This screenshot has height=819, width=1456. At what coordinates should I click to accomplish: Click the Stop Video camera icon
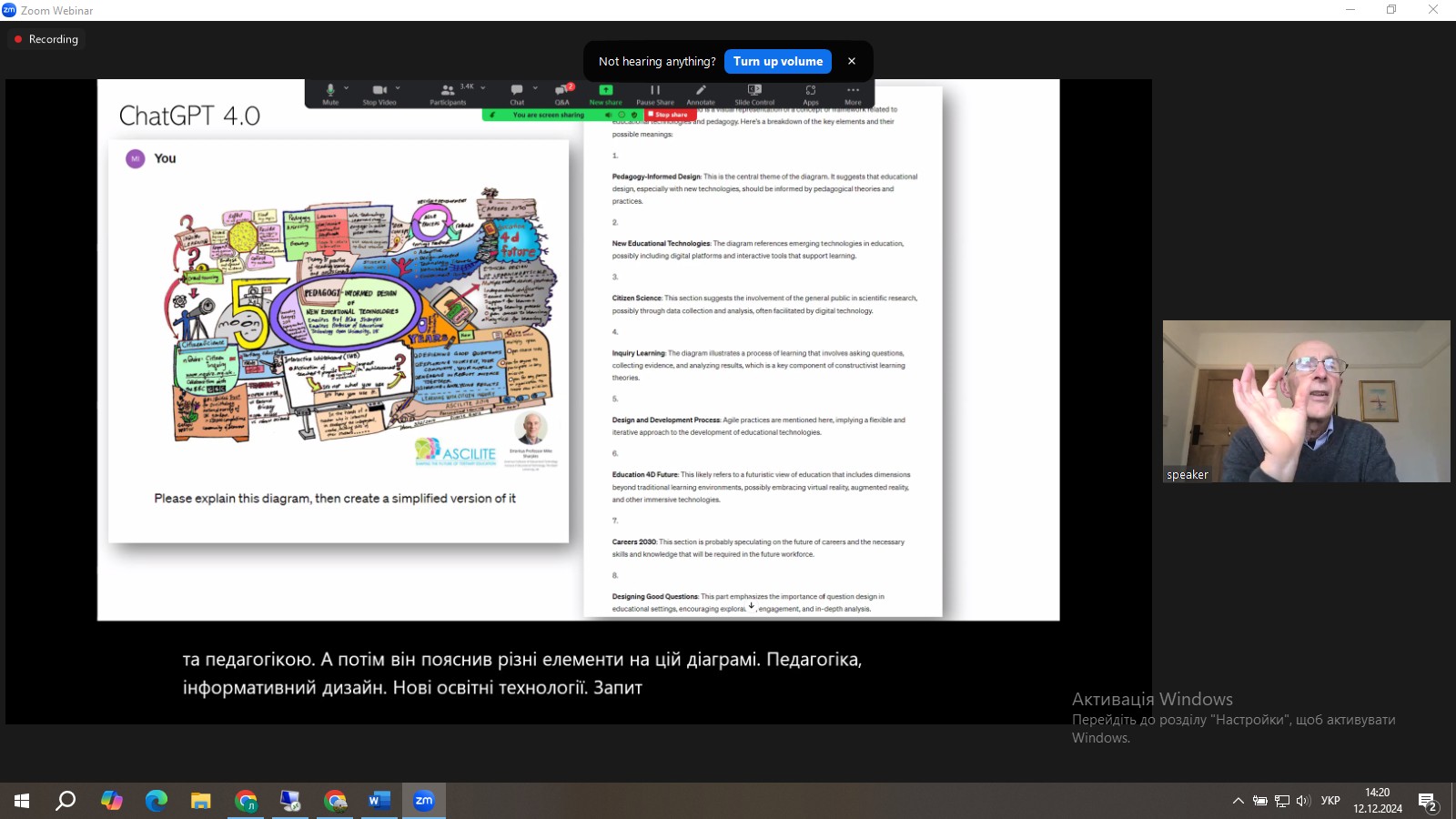pyautogui.click(x=379, y=89)
